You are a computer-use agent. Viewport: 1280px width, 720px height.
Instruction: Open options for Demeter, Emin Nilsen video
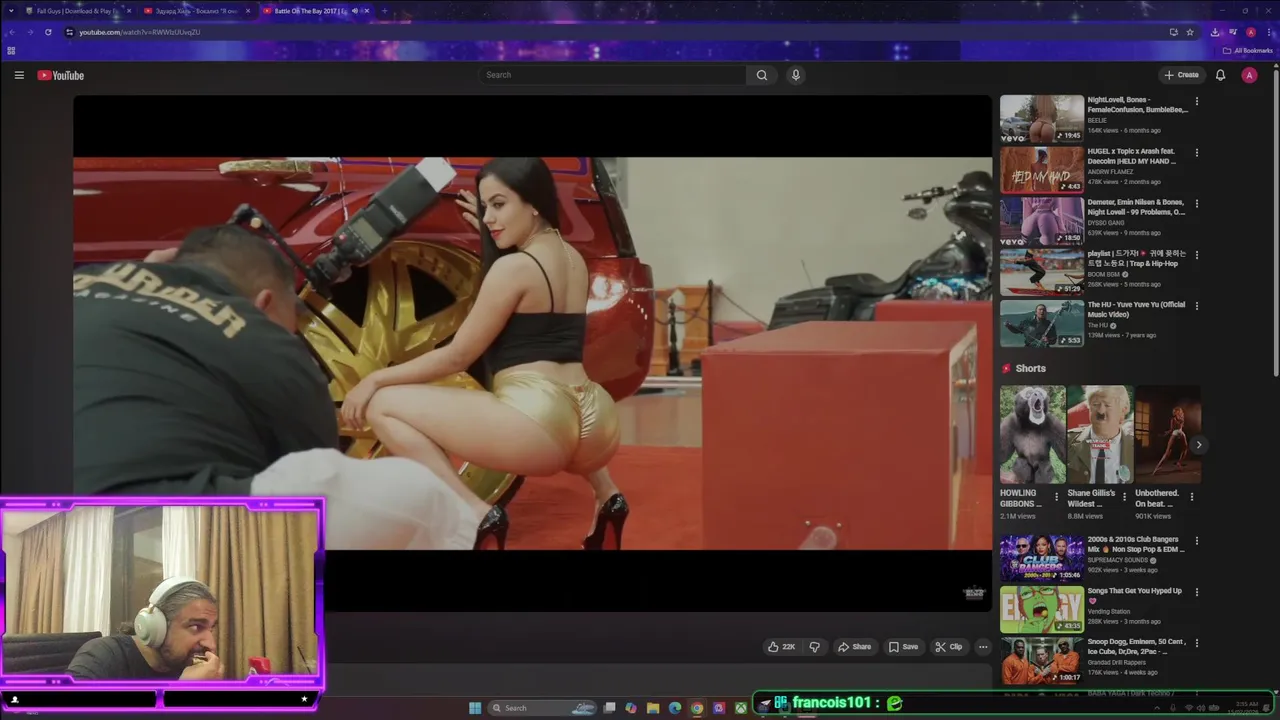click(1196, 203)
